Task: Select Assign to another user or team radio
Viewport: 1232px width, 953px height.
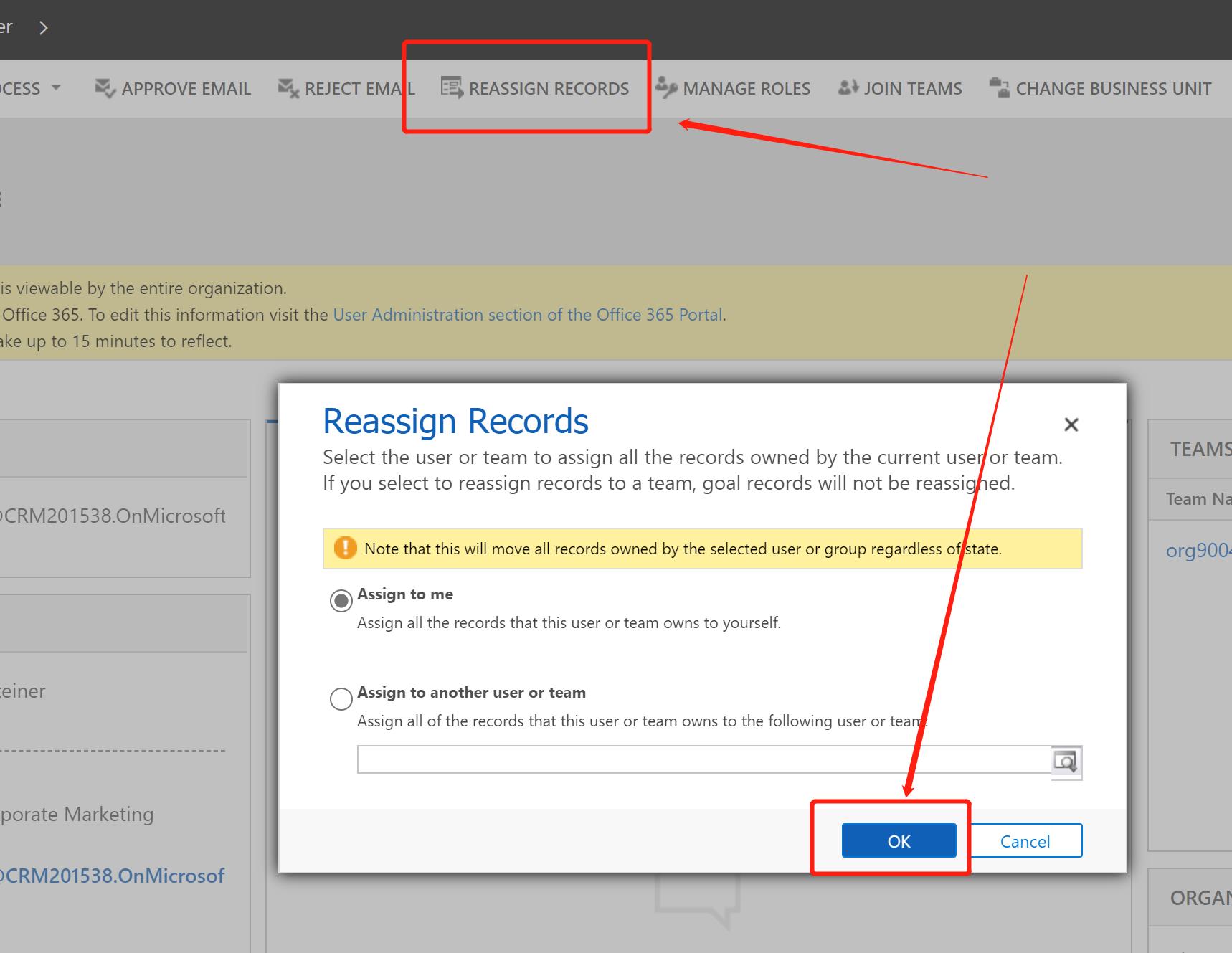Action: [x=341, y=698]
